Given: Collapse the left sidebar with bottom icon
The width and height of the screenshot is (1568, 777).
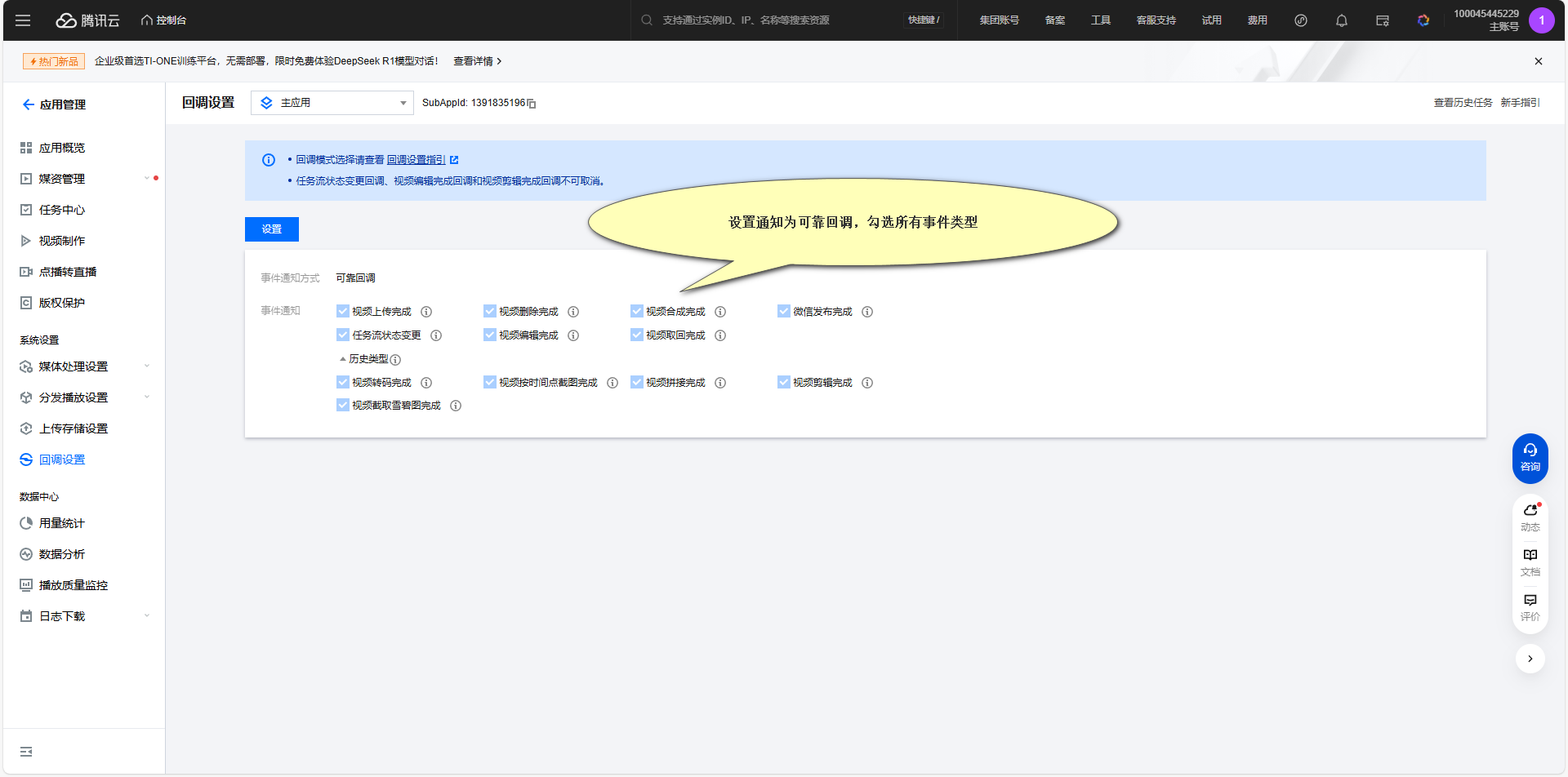Looking at the screenshot, I should (26, 751).
